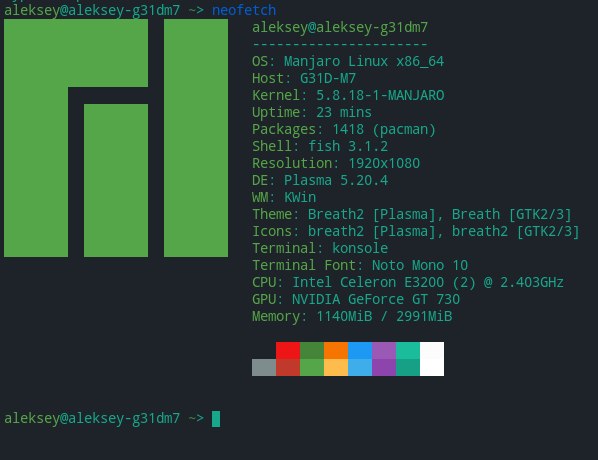The width and height of the screenshot is (598, 460).
Task: Click the 'CPU: Intel Celeron E3200' line
Action: pos(408,282)
